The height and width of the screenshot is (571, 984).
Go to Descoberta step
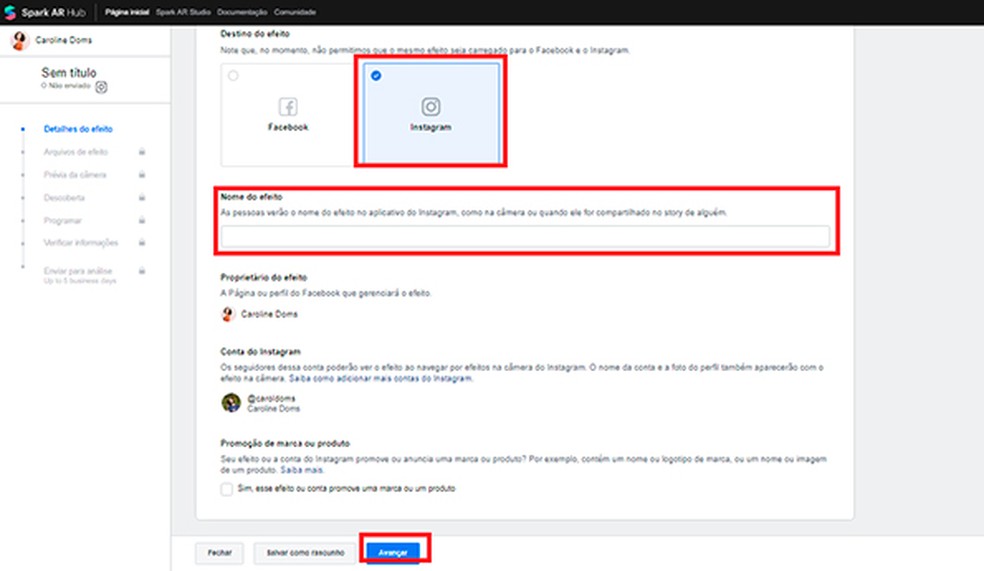[64, 198]
